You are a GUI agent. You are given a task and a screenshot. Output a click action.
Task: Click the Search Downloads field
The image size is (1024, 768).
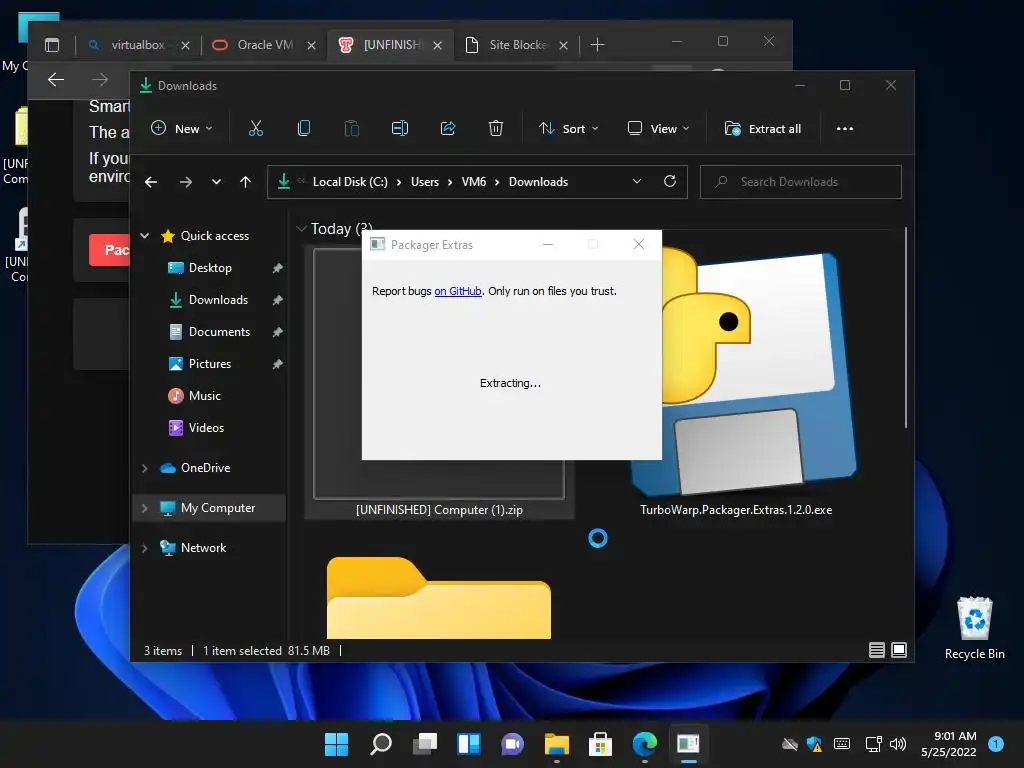(x=801, y=182)
